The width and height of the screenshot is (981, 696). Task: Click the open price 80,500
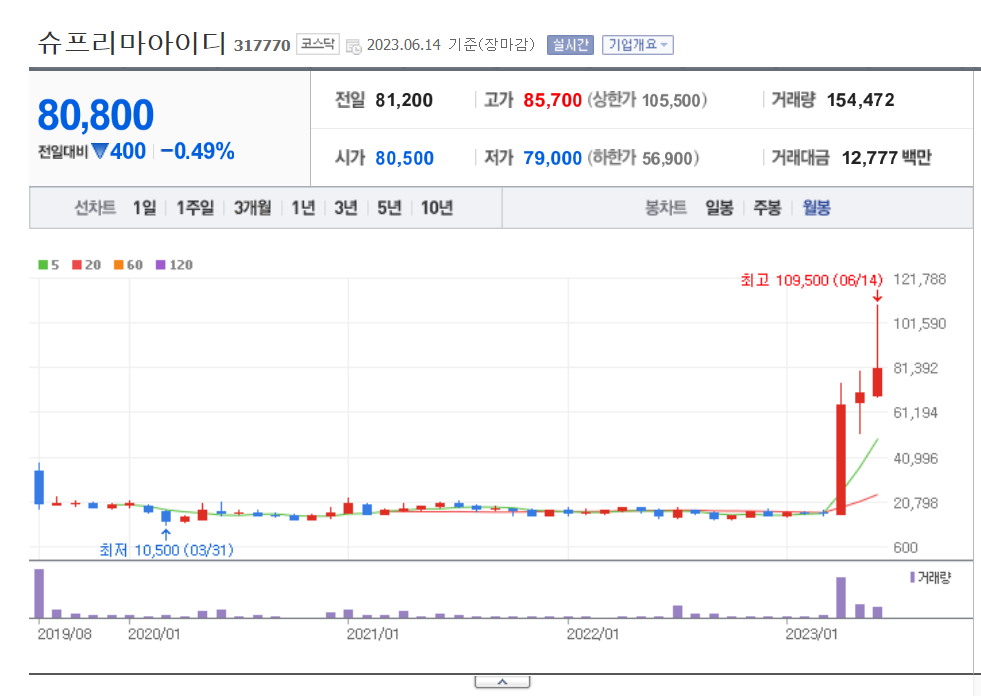pos(404,158)
